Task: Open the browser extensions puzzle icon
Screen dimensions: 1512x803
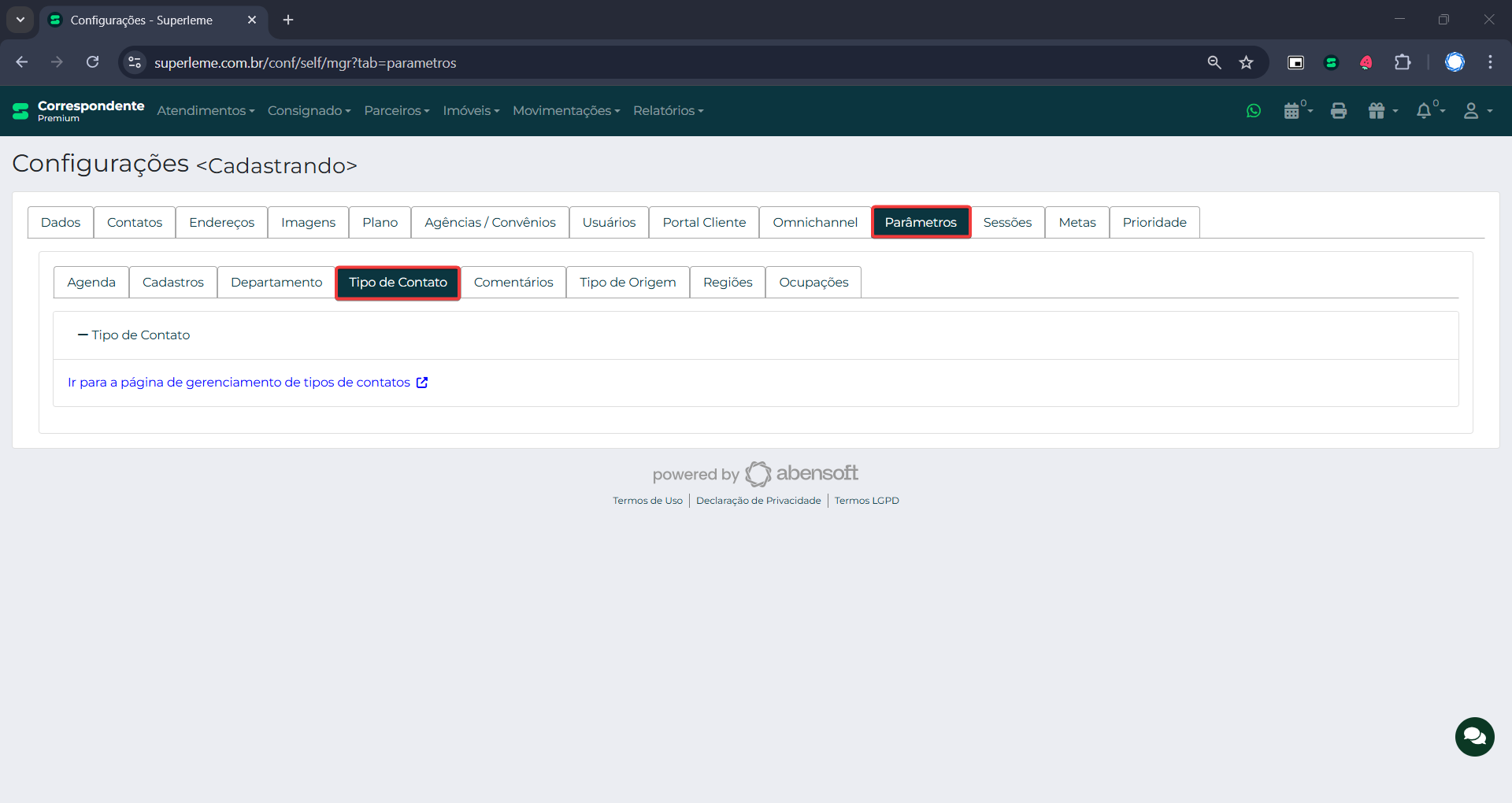Action: coord(1403,63)
